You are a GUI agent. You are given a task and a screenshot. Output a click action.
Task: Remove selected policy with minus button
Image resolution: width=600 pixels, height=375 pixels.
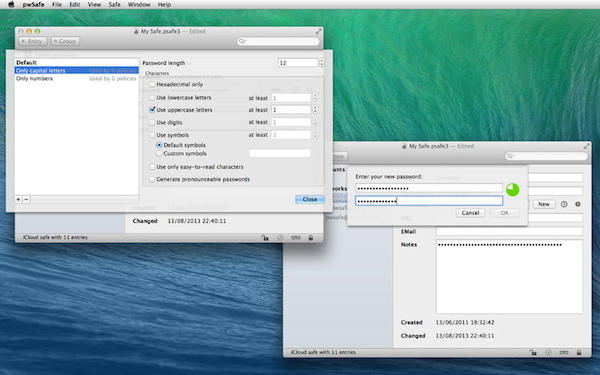point(26,199)
